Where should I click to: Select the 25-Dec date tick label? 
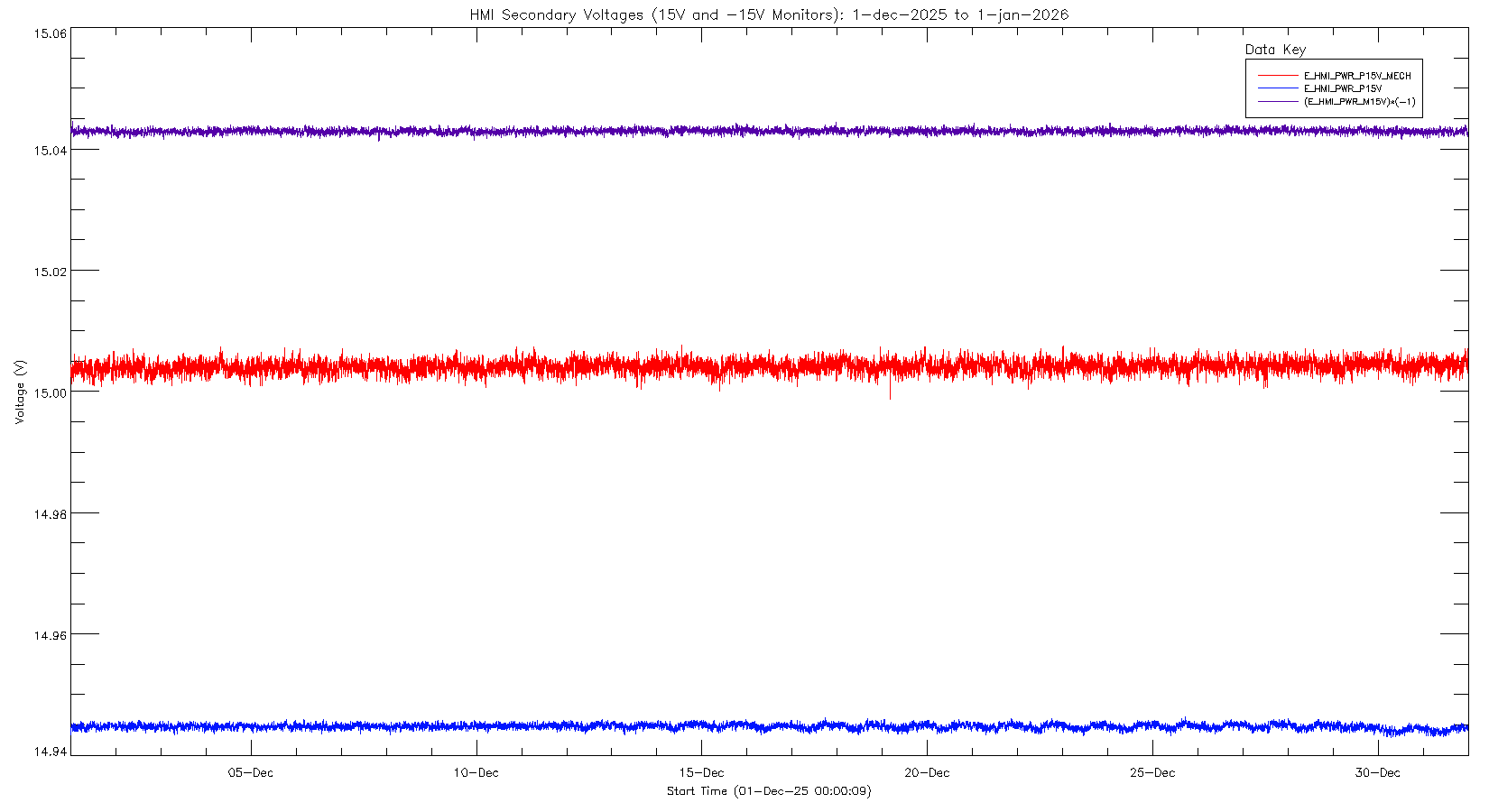pyautogui.click(x=1152, y=772)
